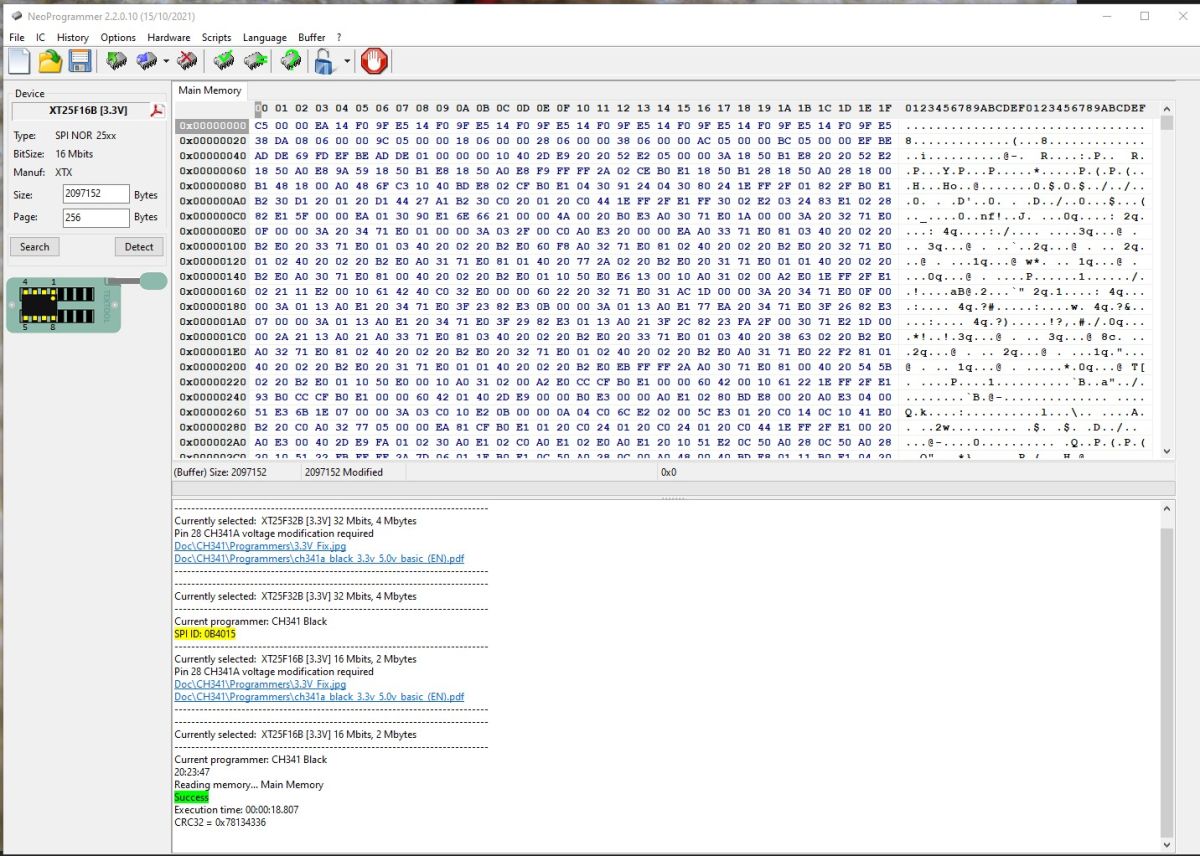This screenshot has height=856, width=1200.
Task: Open first ch341a_black basic (EN).pdf link under XT25F32B
Action: click(319, 559)
